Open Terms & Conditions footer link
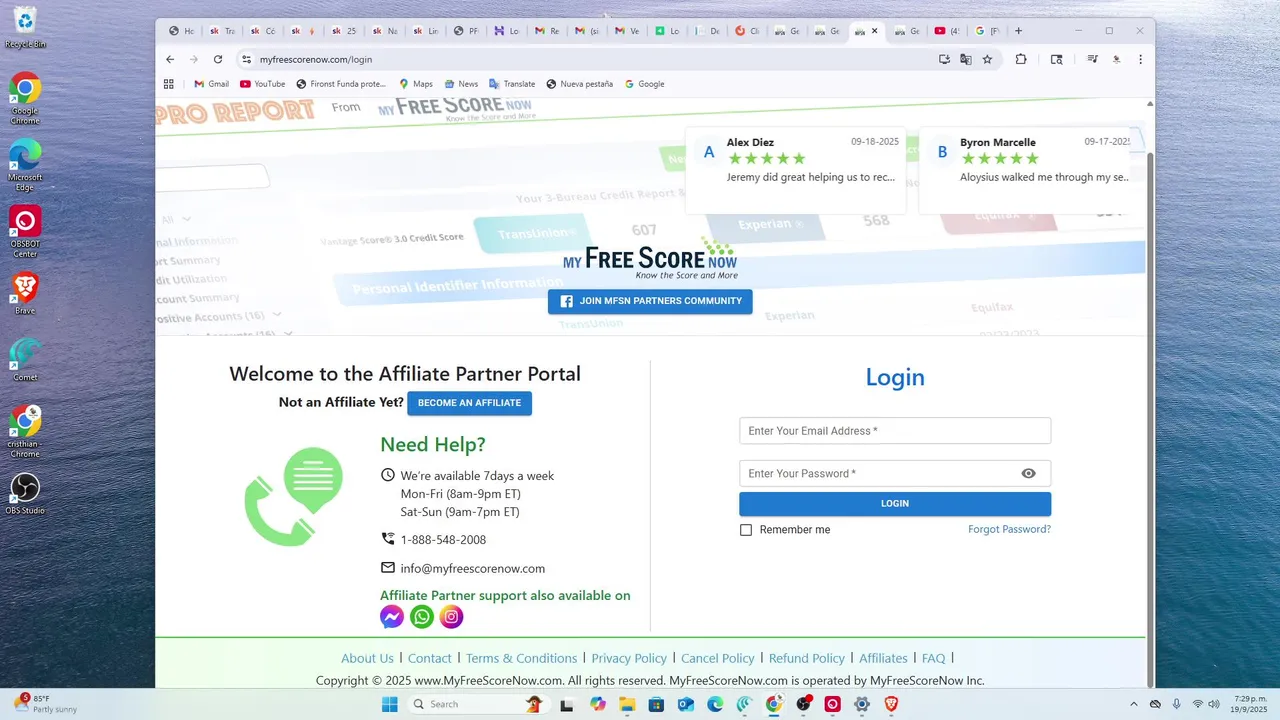Viewport: 1280px width, 720px height. coord(521,658)
